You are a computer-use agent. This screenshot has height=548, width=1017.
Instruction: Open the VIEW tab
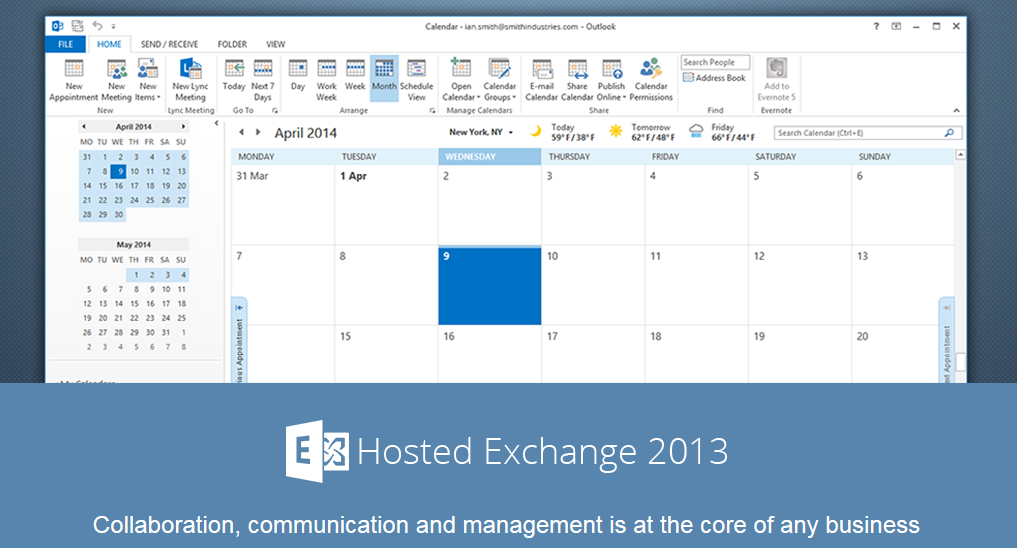(x=276, y=44)
